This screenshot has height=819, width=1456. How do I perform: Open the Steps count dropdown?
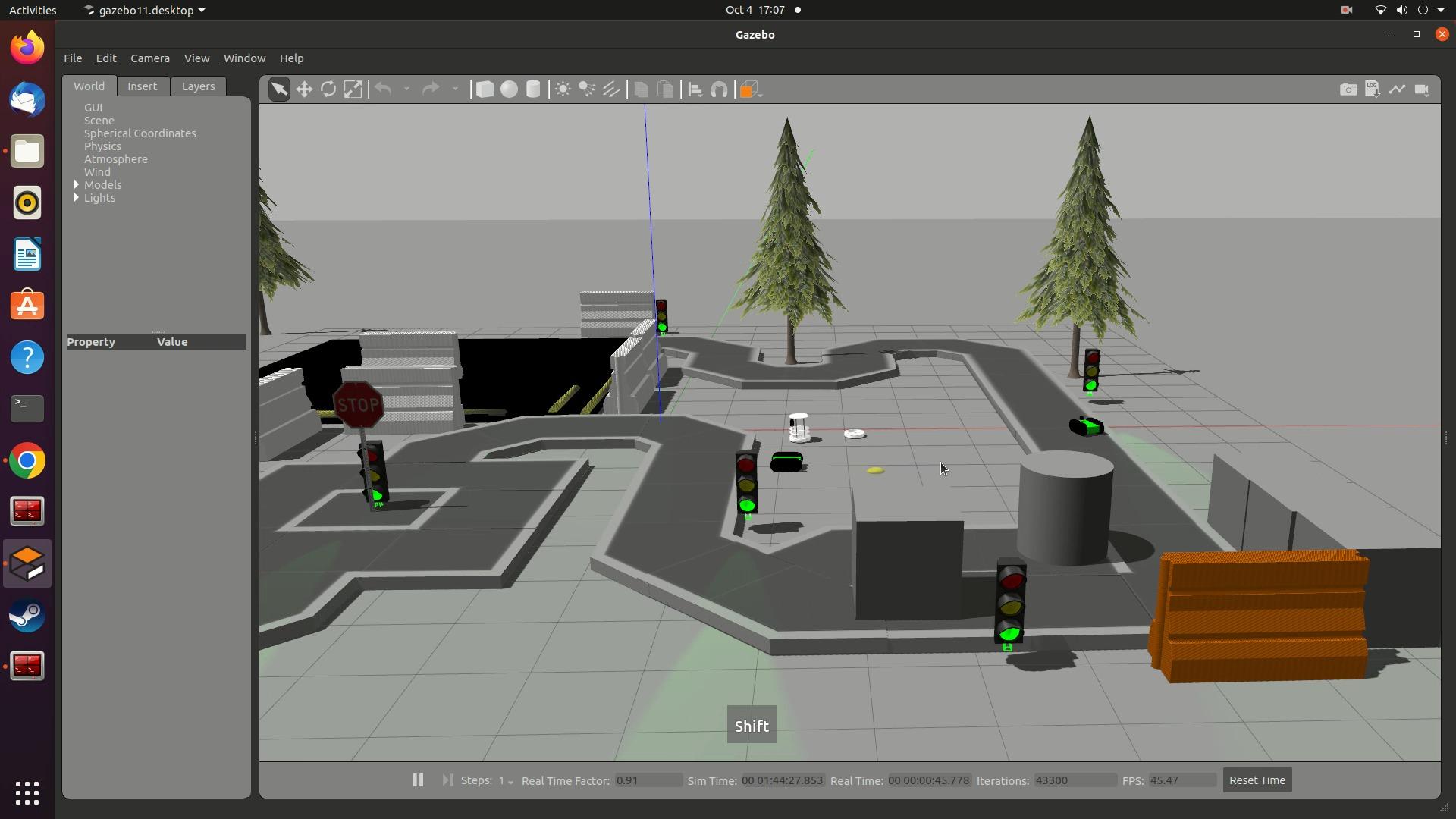coord(505,780)
